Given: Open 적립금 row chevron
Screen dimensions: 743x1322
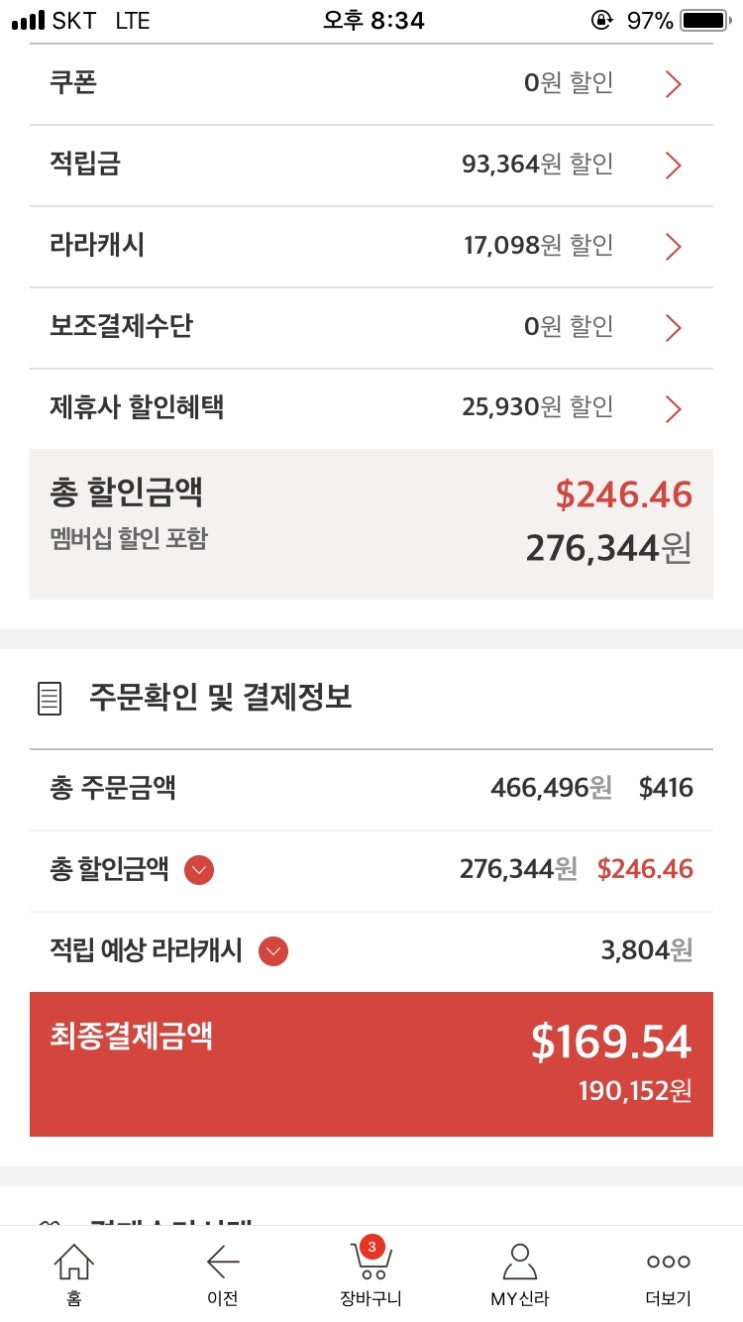Looking at the screenshot, I should [673, 165].
